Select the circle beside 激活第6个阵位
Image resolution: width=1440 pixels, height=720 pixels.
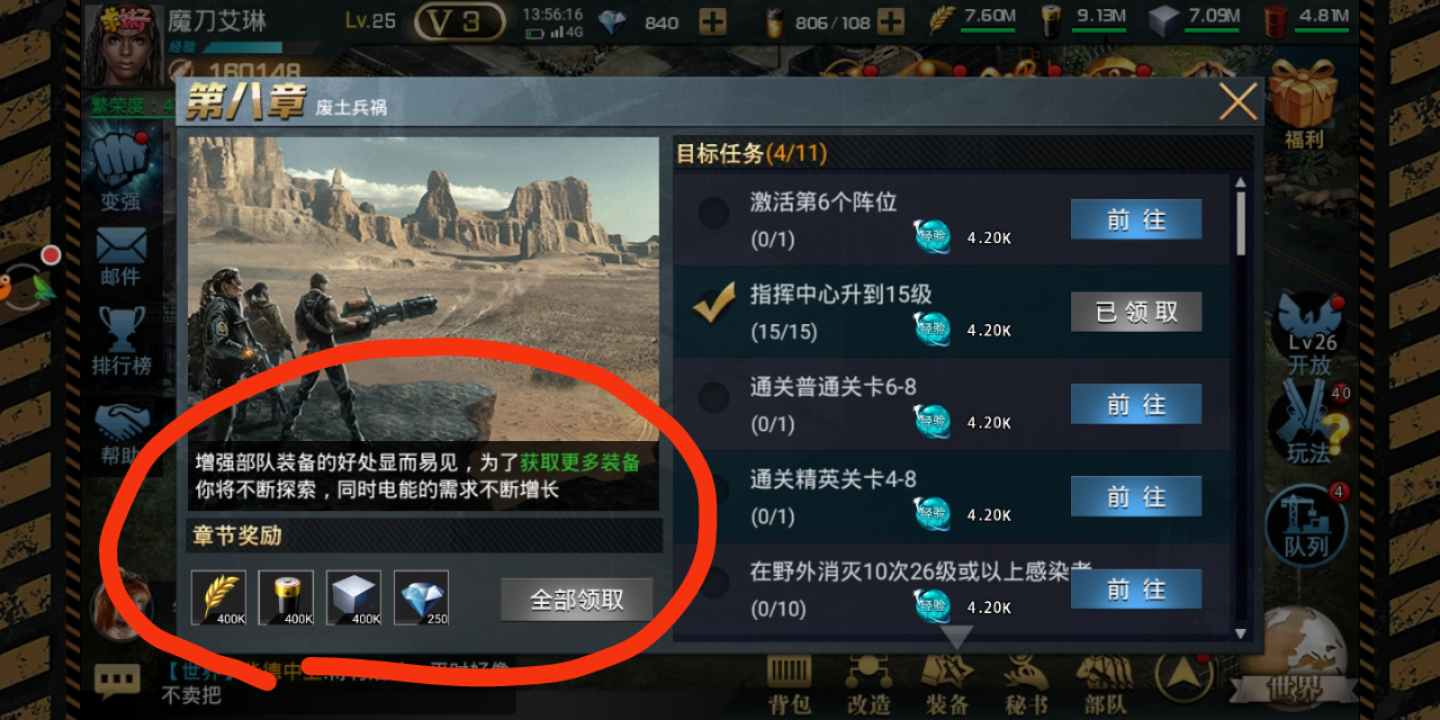click(x=713, y=213)
